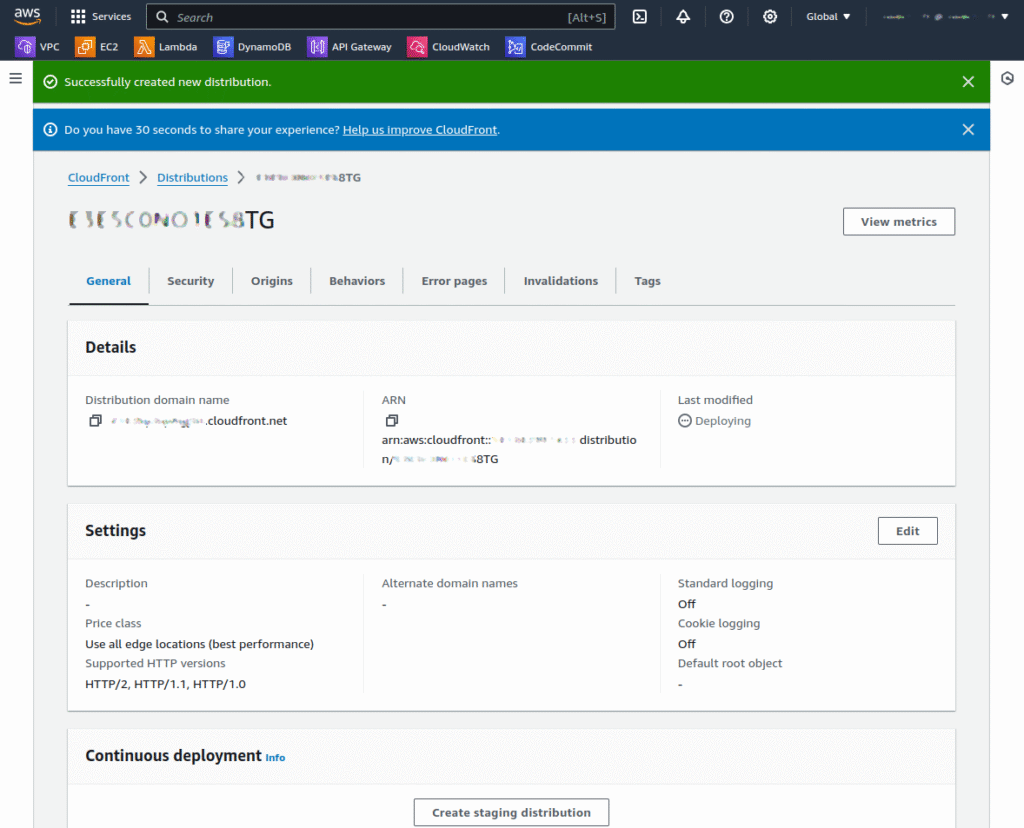Open the CodeCommit shortcut icon
The height and width of the screenshot is (828, 1024).
(x=515, y=47)
